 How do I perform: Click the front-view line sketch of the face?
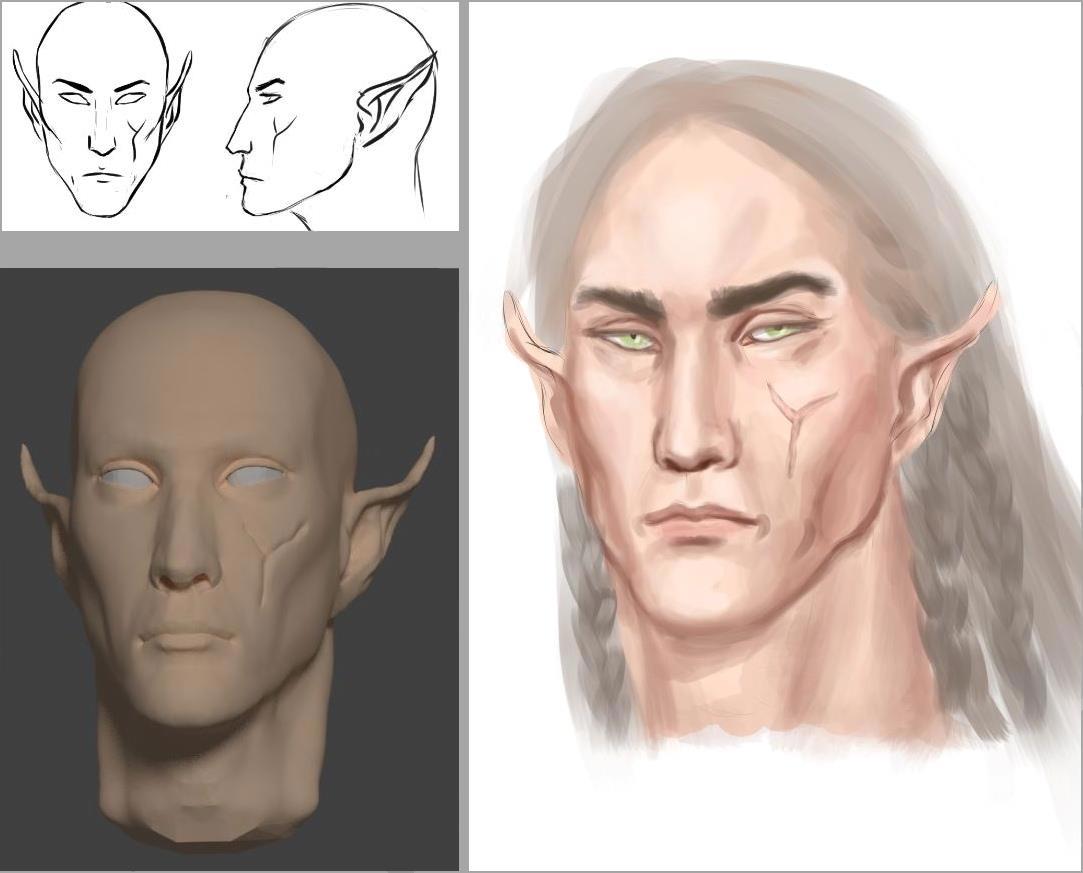click(102, 110)
